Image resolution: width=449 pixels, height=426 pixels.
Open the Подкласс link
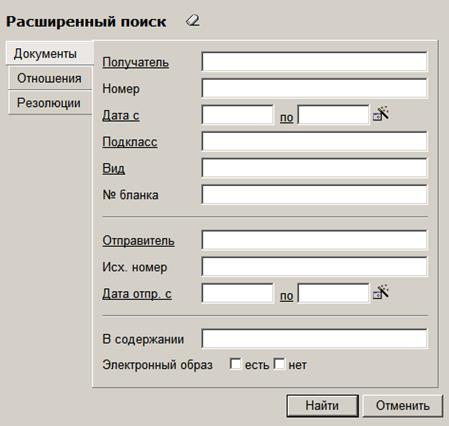point(130,142)
